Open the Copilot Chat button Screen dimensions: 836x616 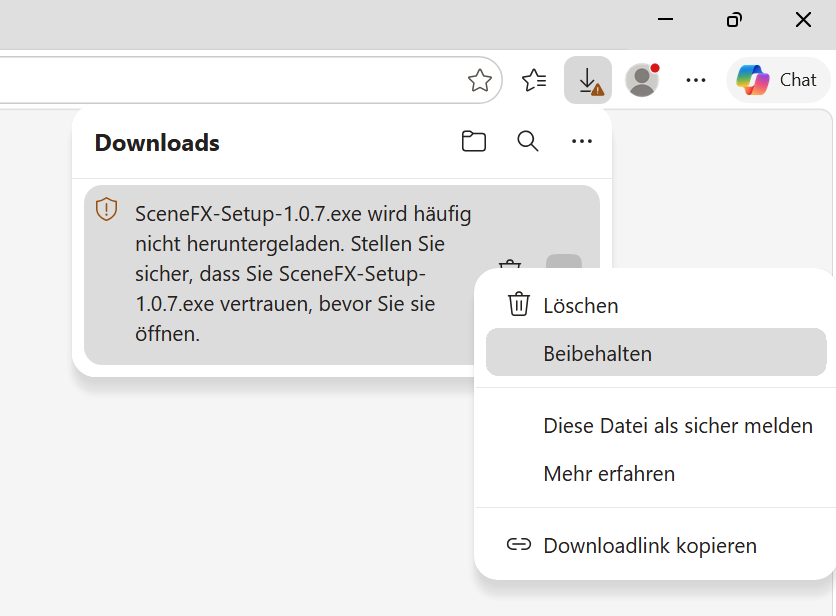pos(778,80)
